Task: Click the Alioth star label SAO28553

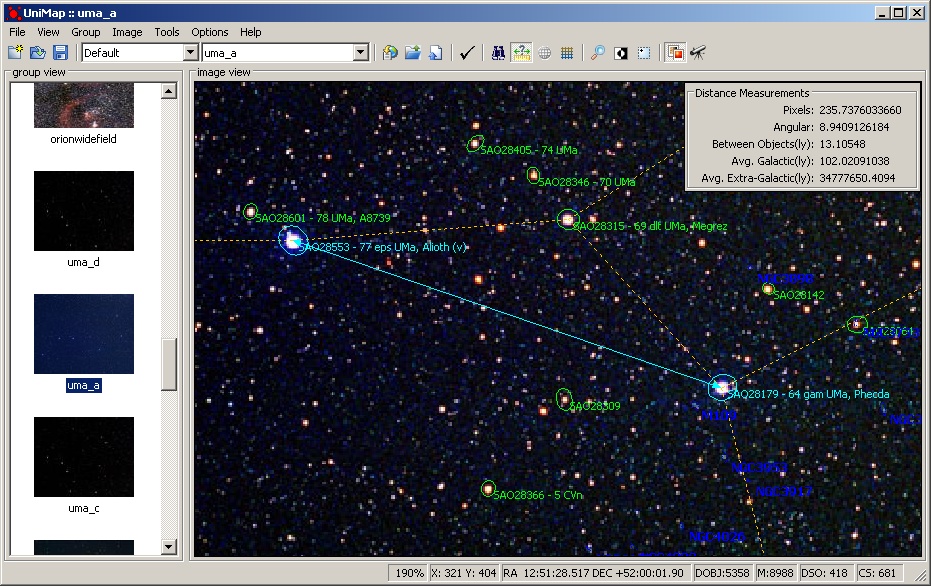Action: click(383, 247)
